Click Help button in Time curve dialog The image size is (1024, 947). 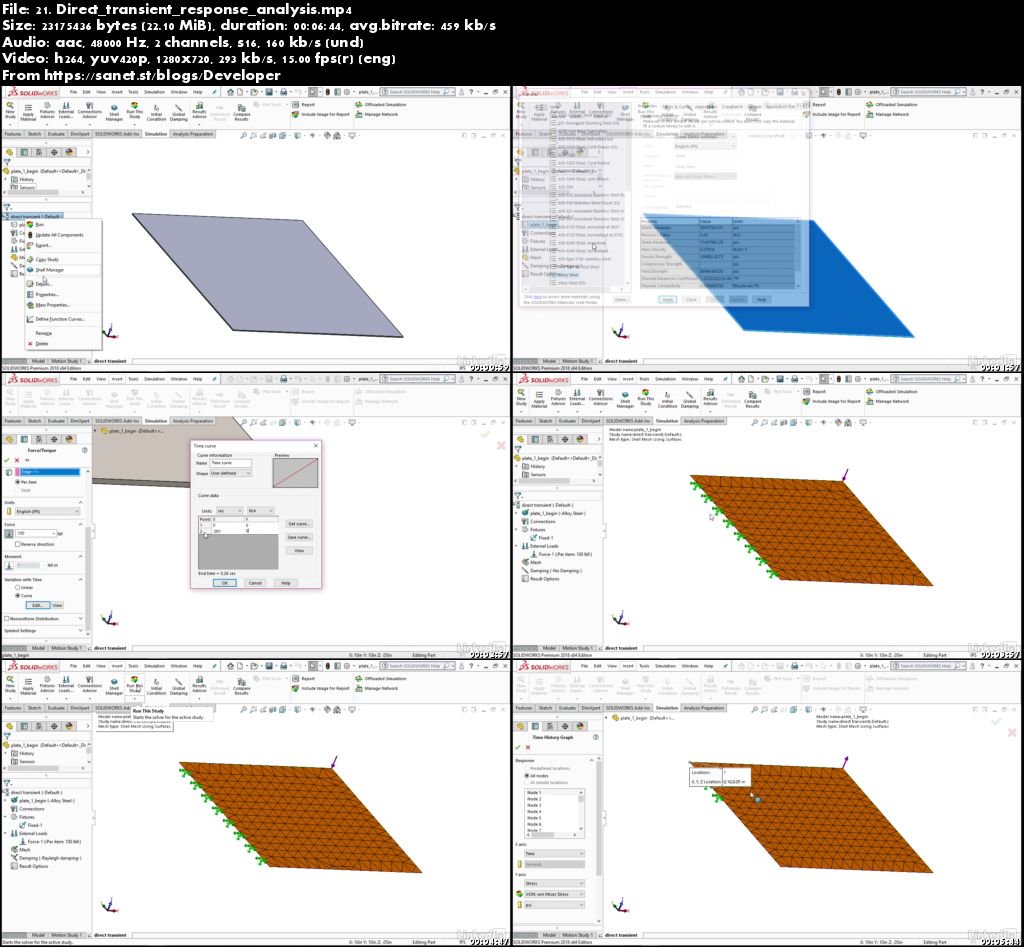pos(285,583)
